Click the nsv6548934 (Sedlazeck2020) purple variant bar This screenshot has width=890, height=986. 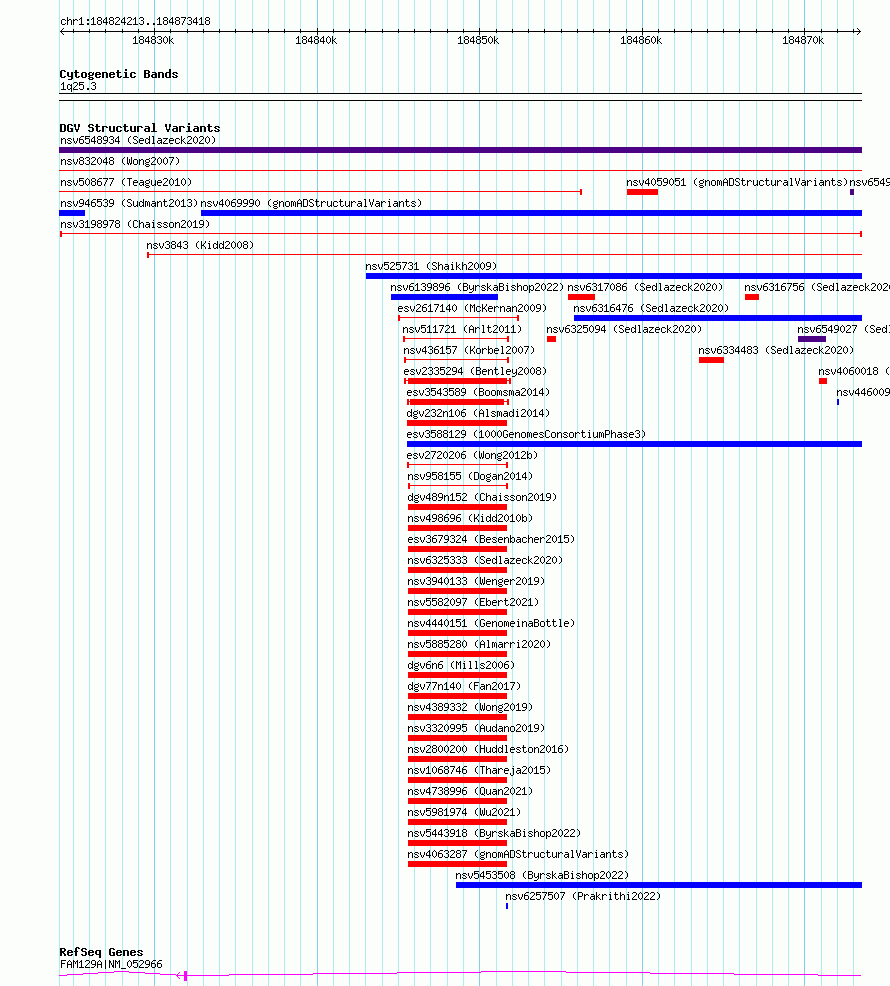click(460, 150)
